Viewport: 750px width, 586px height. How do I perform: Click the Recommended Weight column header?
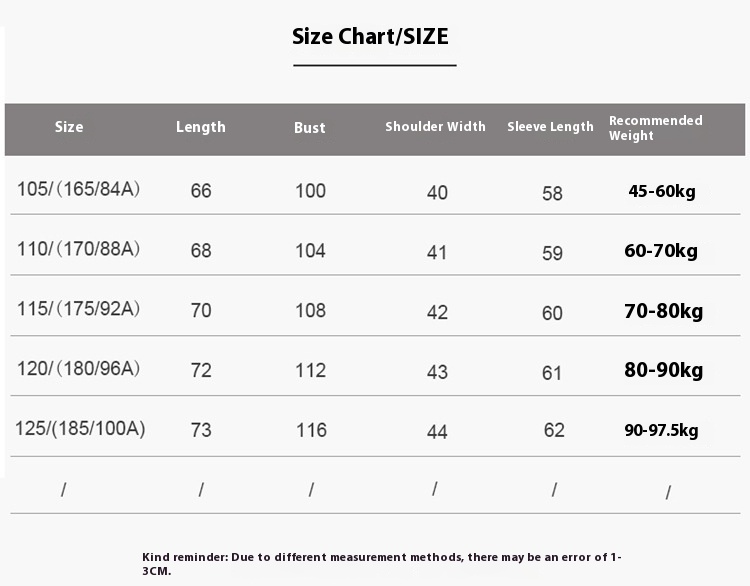(x=656, y=128)
